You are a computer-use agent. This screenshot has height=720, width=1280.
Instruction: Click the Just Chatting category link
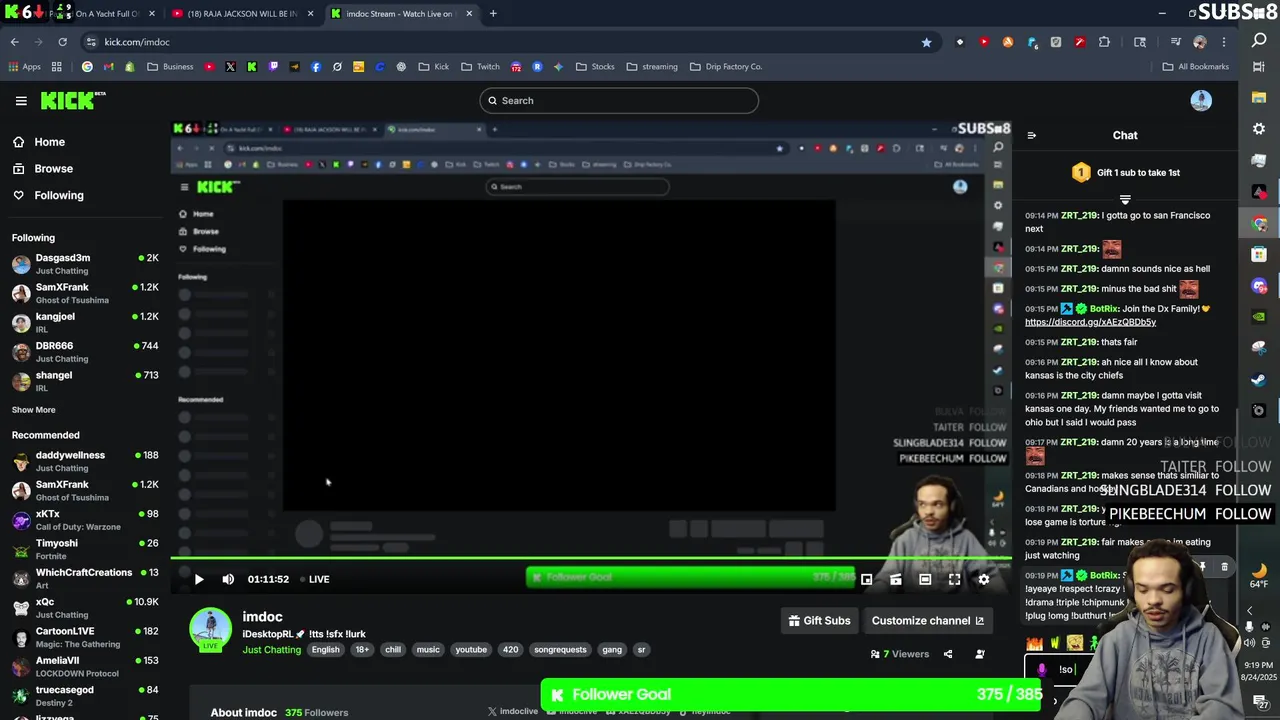coord(271,650)
